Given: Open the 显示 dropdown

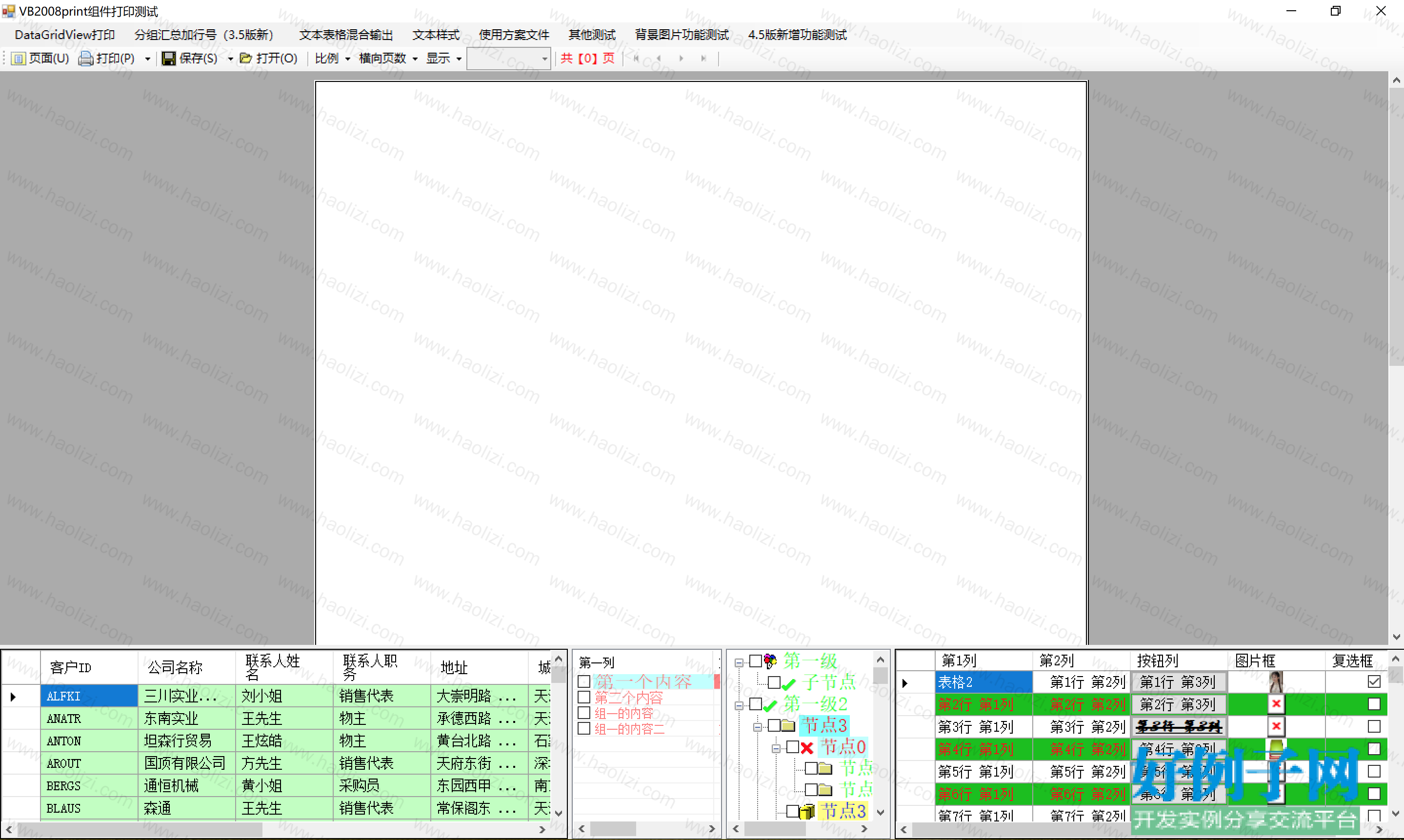Looking at the screenshot, I should pyautogui.click(x=443, y=59).
